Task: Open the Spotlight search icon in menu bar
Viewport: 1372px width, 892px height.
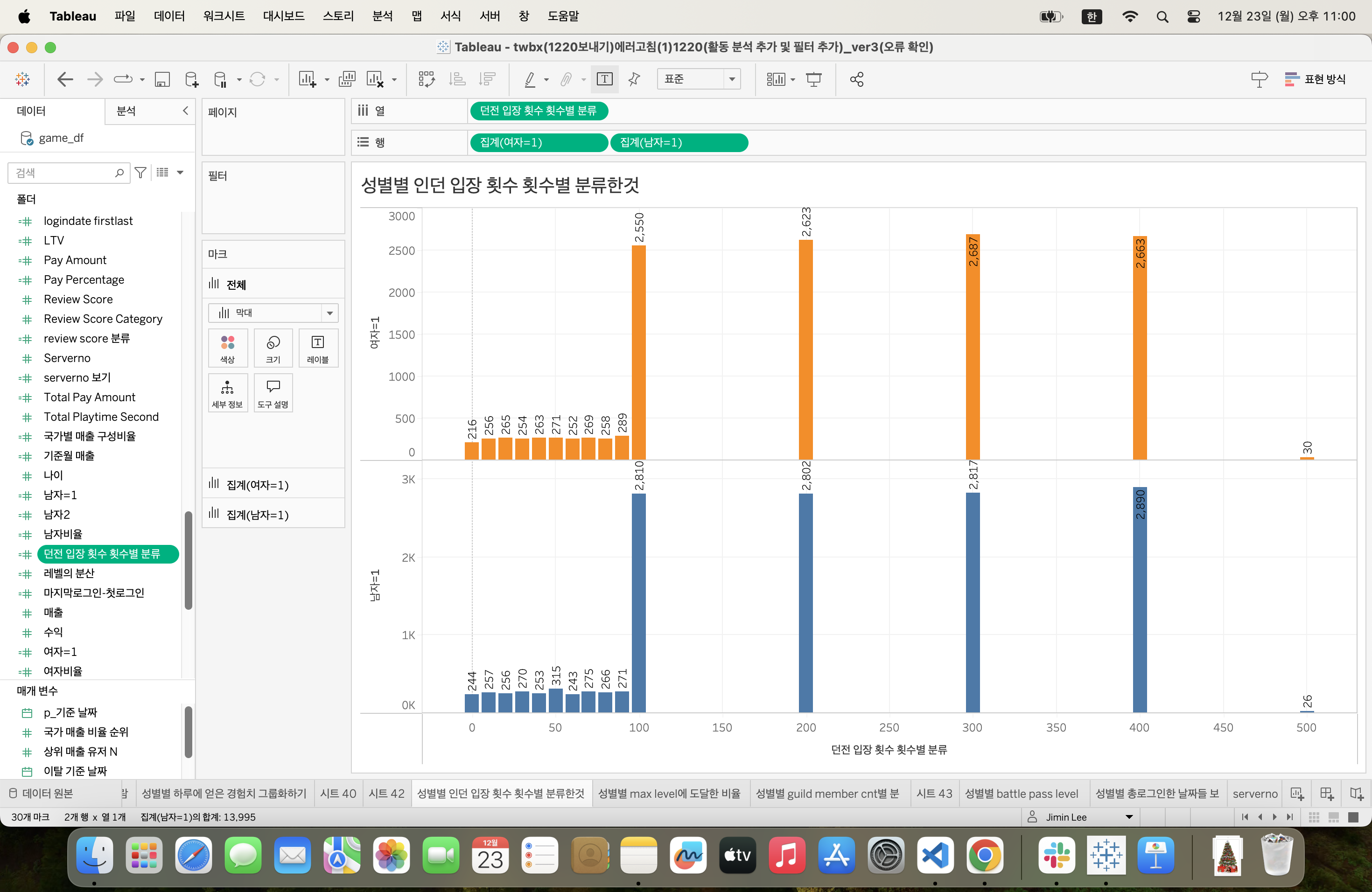Action: click(1162, 16)
